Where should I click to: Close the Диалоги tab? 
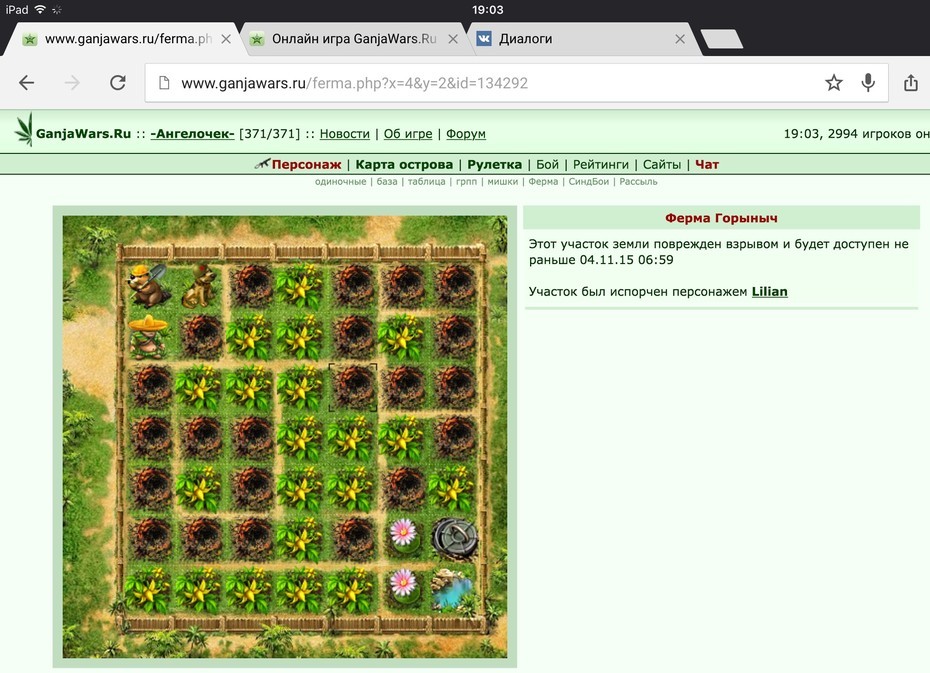tap(680, 39)
